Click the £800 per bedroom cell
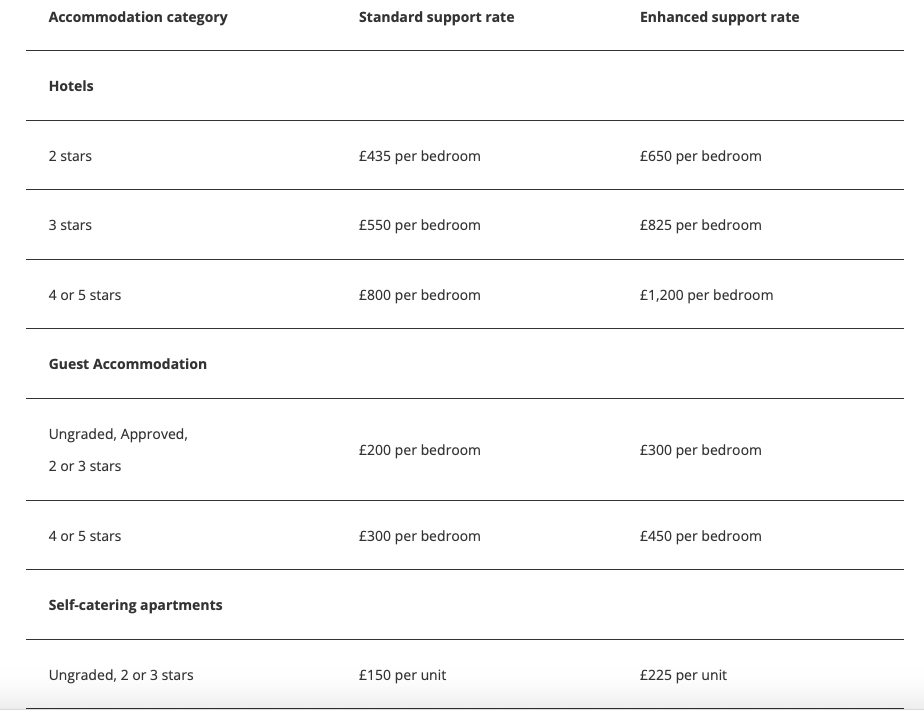This screenshot has width=924, height=710. coord(420,295)
